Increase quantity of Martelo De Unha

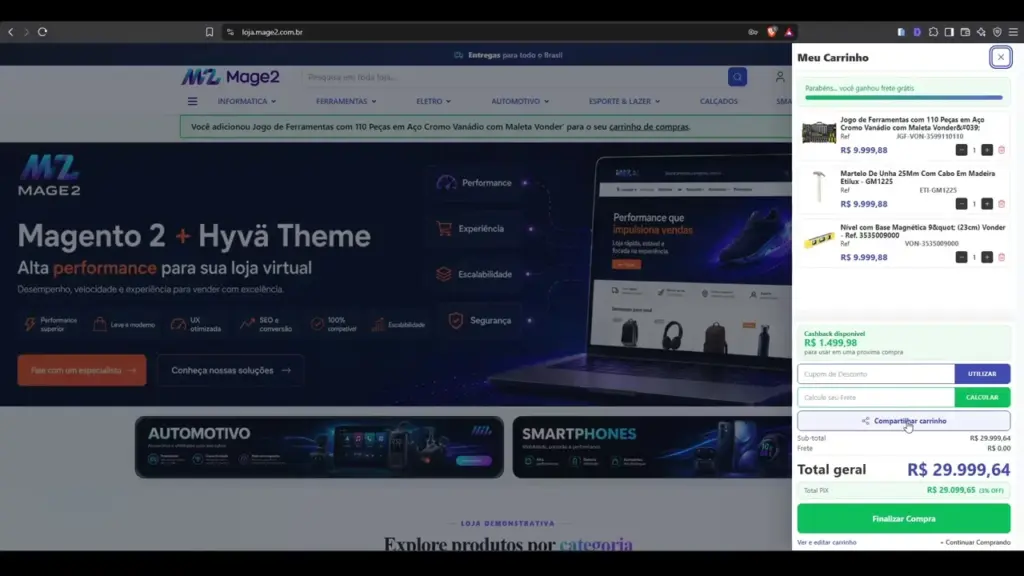pos(987,204)
